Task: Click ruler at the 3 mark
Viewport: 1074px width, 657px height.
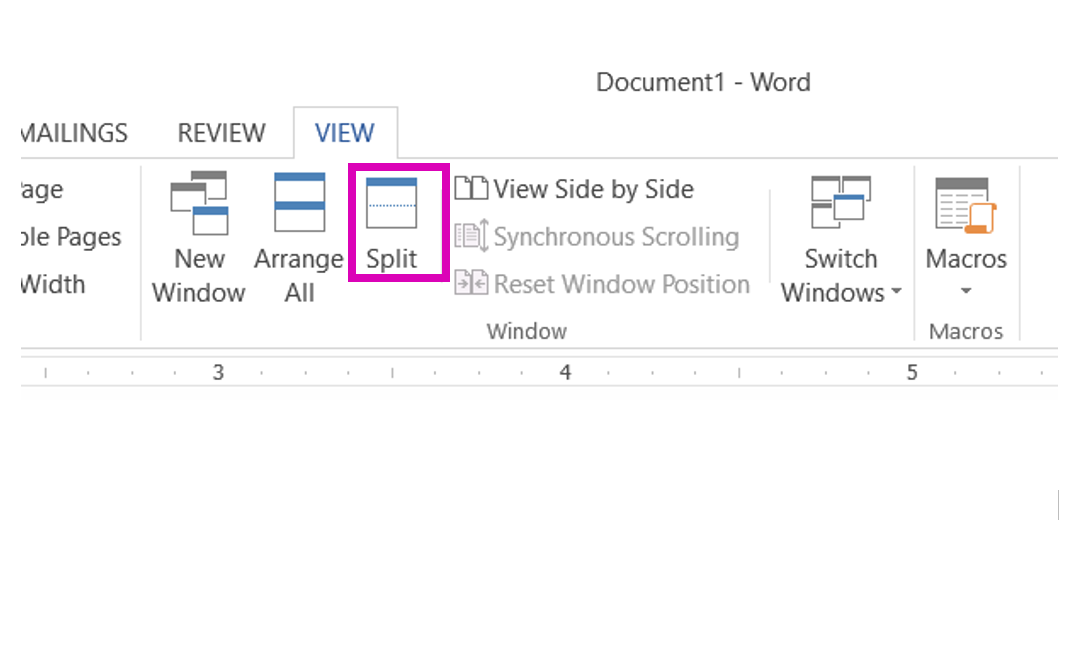Action: coord(218,373)
